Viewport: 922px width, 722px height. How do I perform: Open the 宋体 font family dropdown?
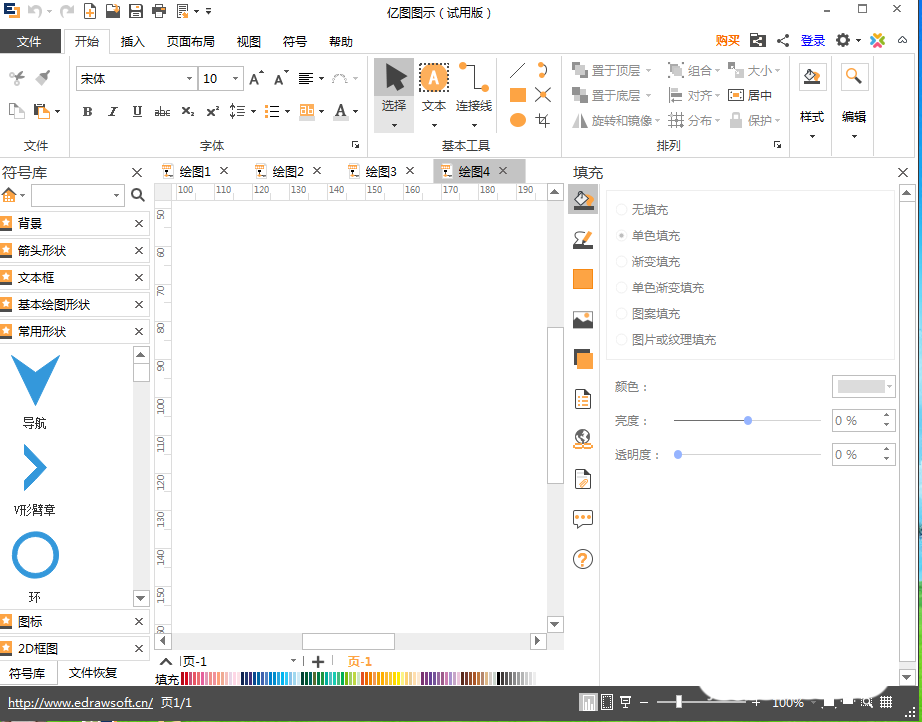(191, 78)
